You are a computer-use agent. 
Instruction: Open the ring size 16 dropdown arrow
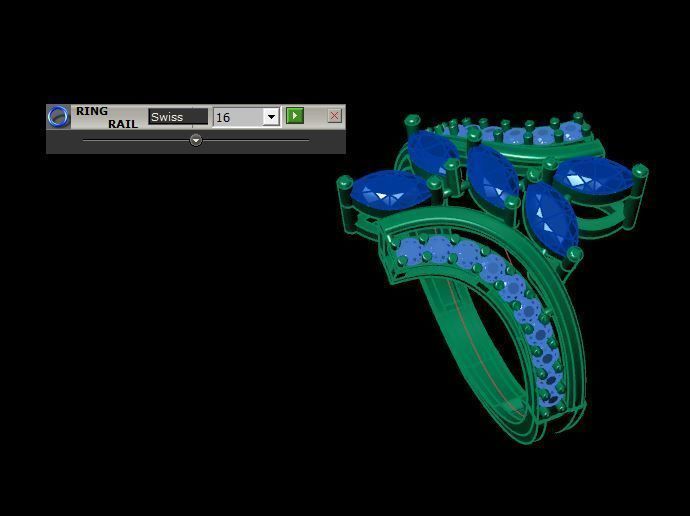[271, 117]
